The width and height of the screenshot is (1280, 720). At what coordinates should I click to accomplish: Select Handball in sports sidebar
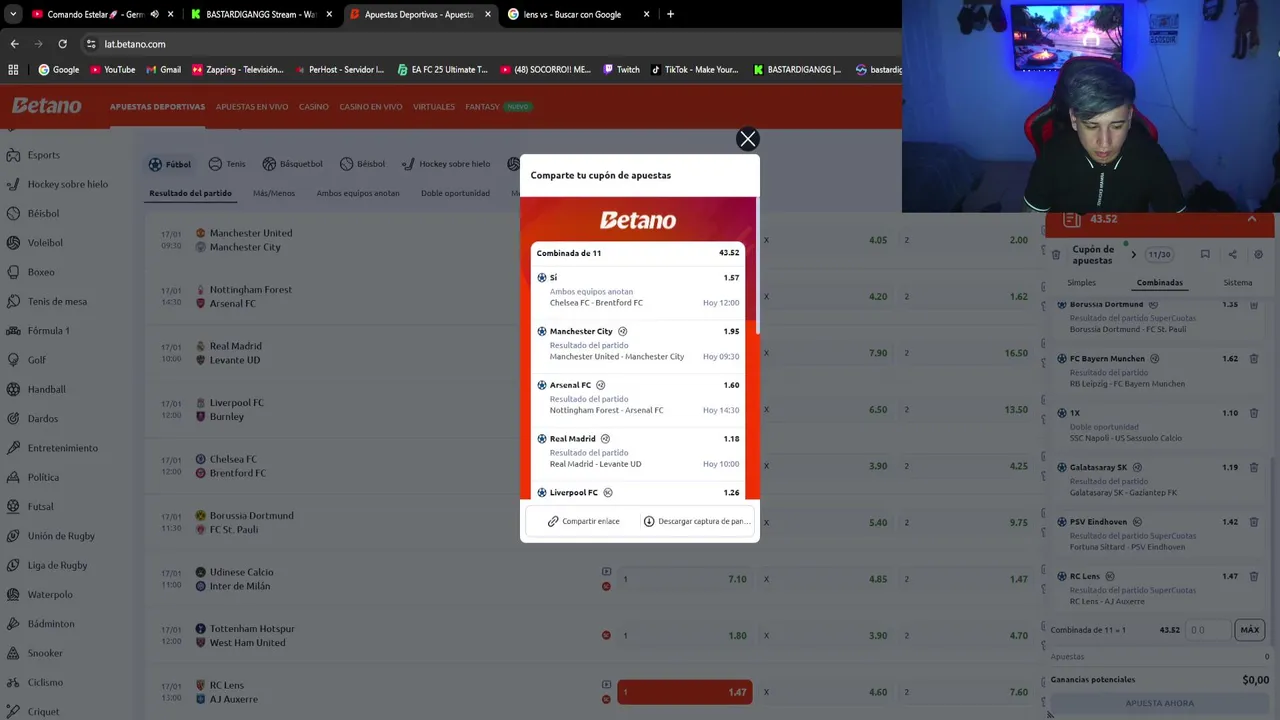pyautogui.click(x=47, y=389)
